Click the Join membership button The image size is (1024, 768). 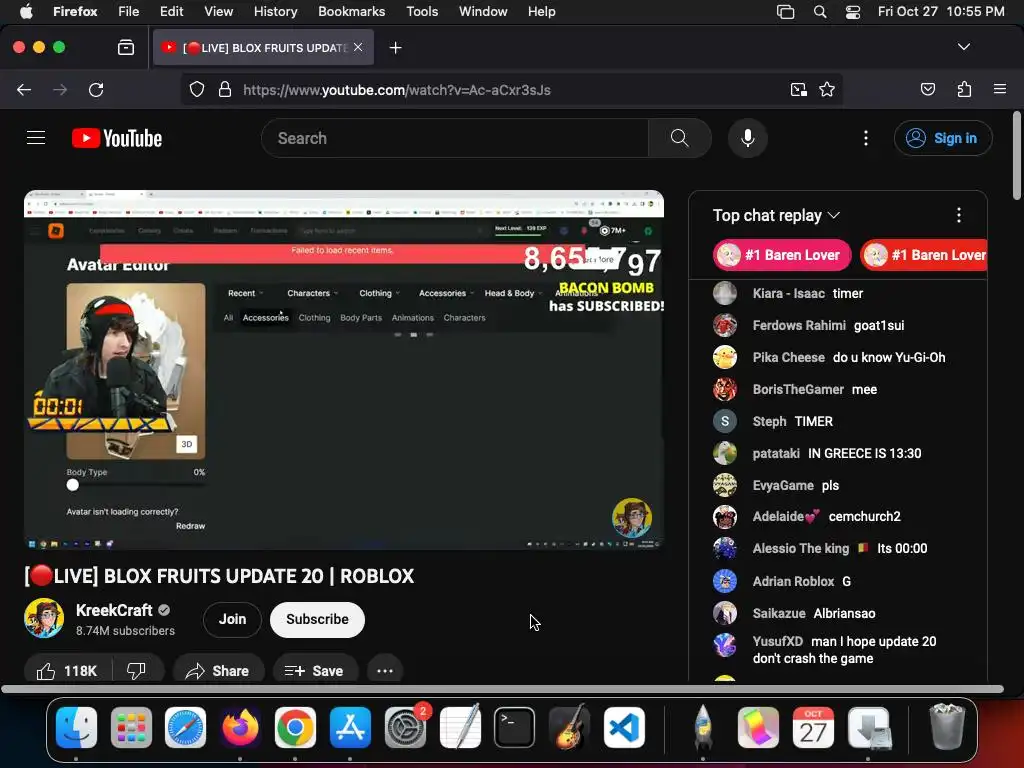(x=232, y=619)
